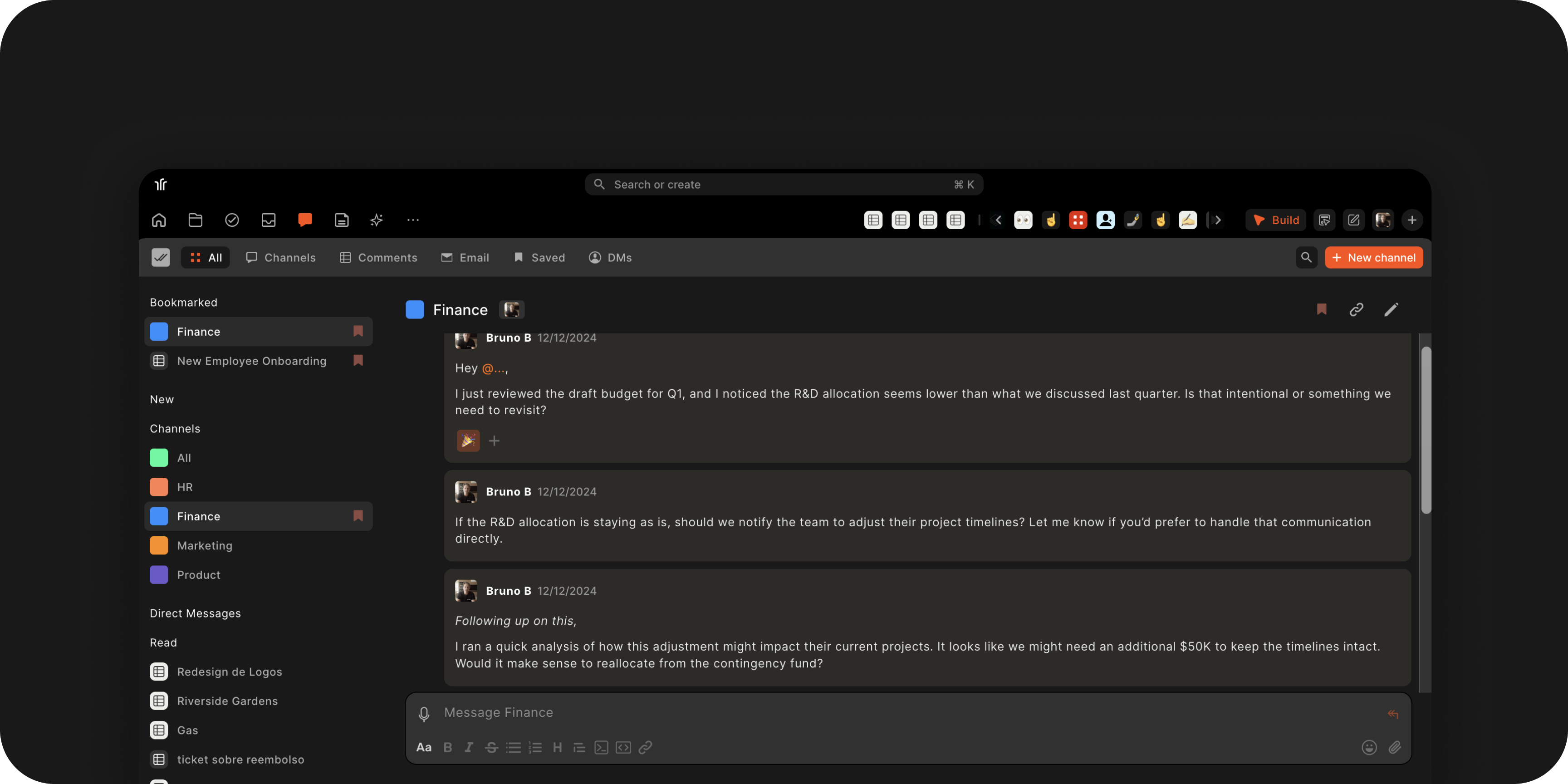Toggle the mark-all-read check button

coord(161,258)
